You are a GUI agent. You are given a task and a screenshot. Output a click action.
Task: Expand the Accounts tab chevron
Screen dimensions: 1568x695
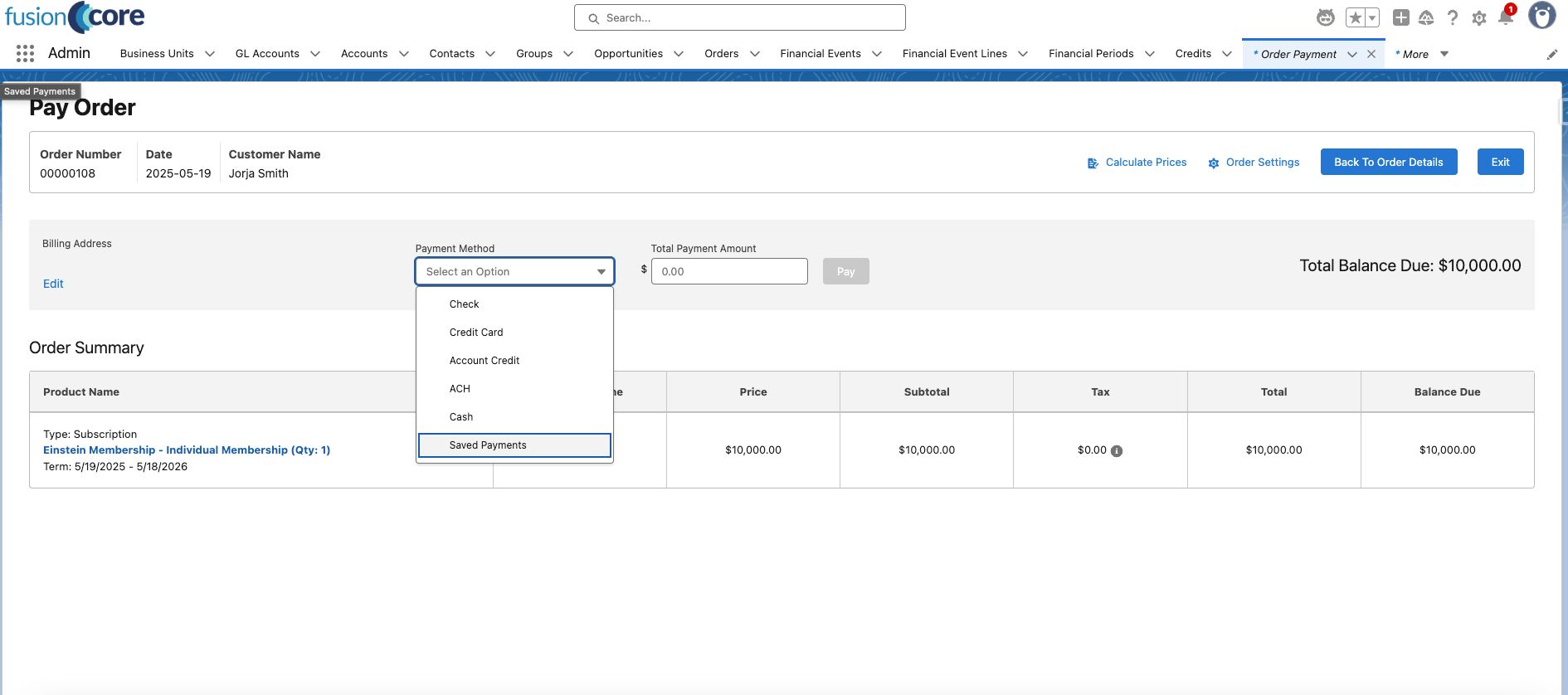(x=404, y=54)
